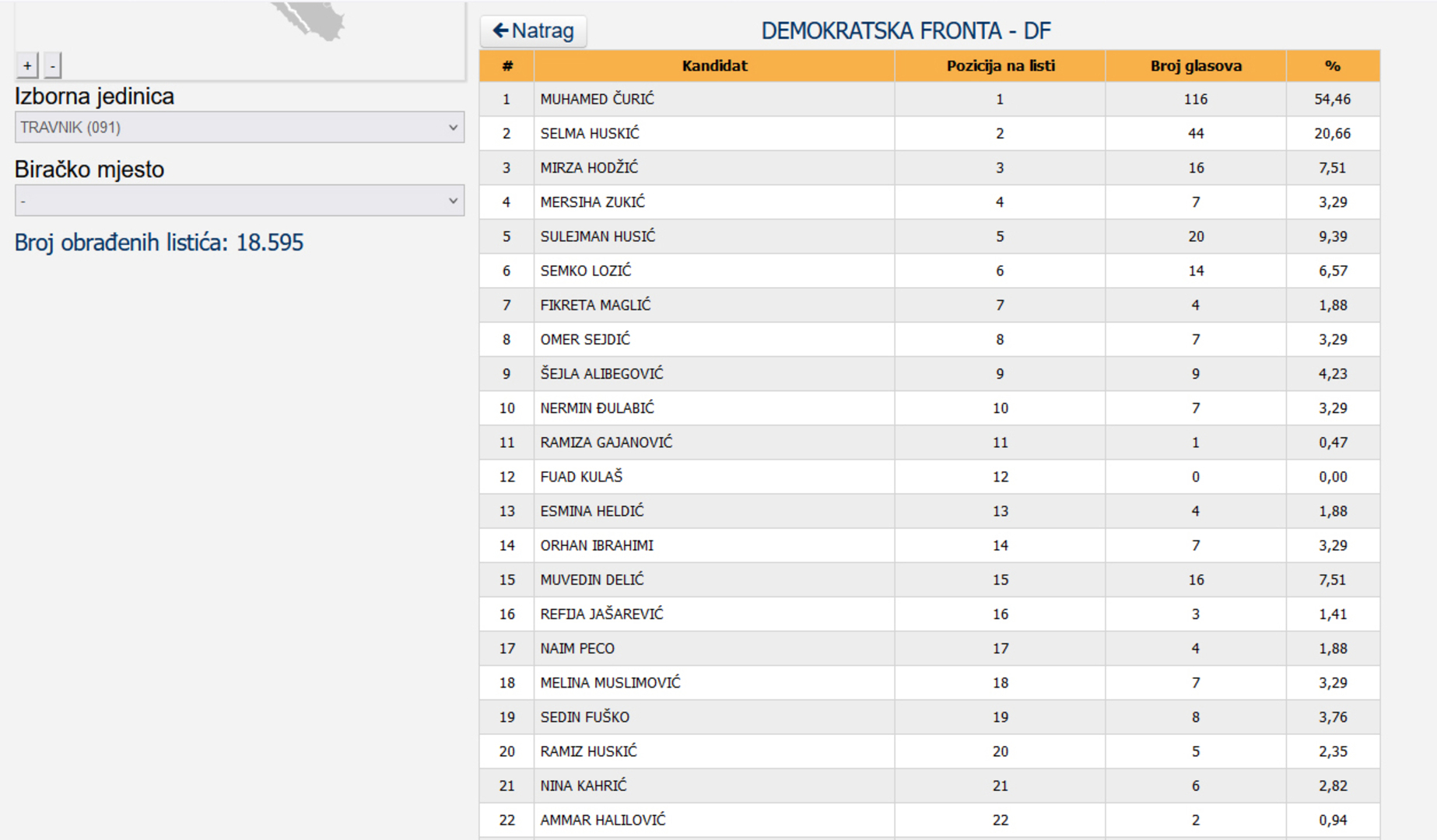Screen dimensions: 1437x840
Task: Click the DEMOKRATSKA FRONTA - DF heading
Action: (906, 31)
